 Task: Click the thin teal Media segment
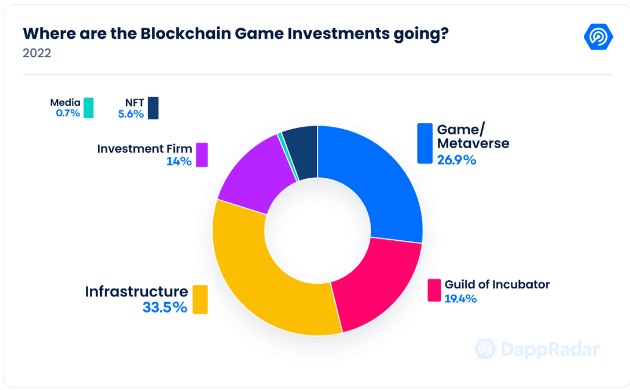(288, 157)
